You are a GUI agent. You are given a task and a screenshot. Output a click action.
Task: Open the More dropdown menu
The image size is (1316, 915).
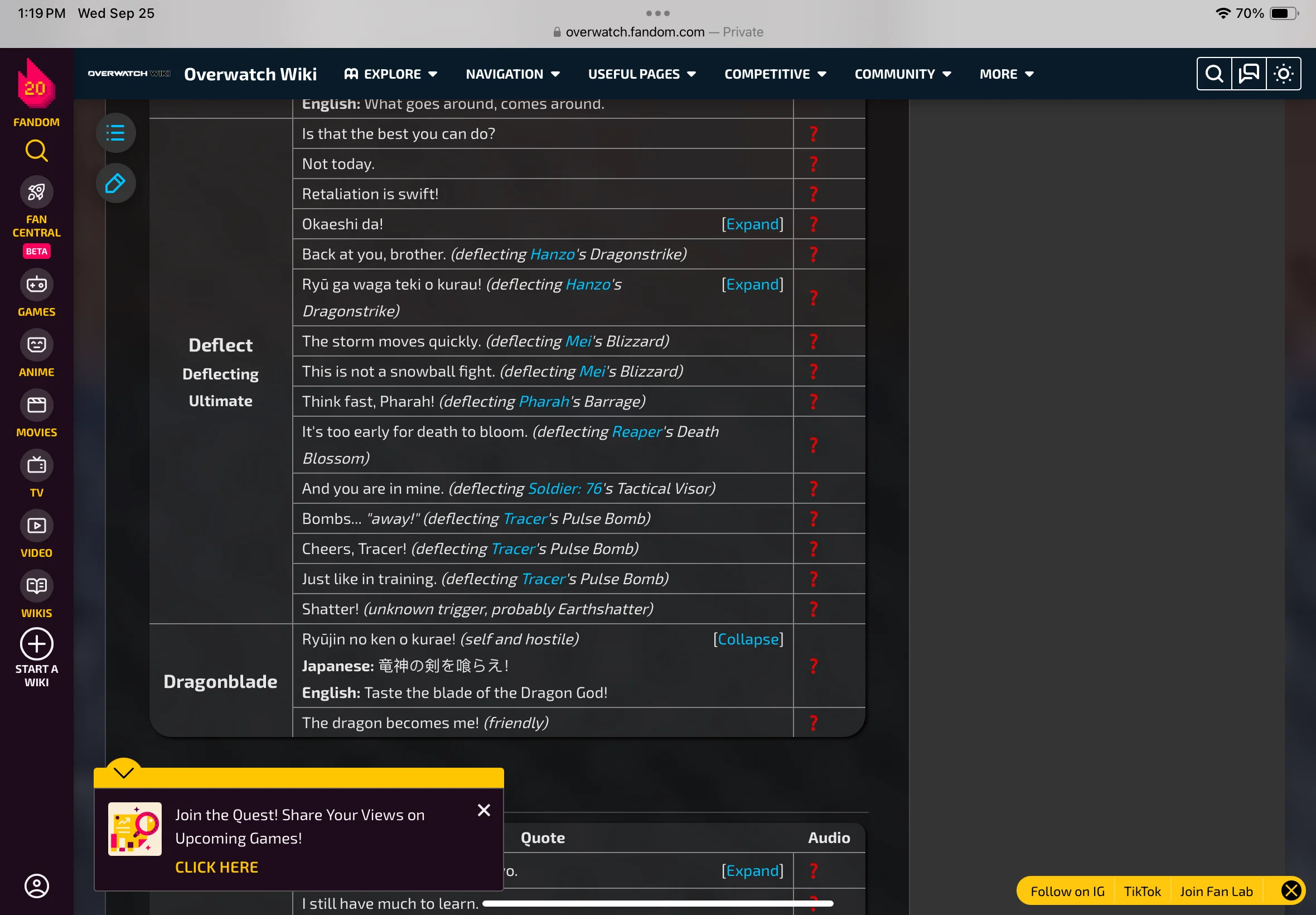tap(1007, 74)
